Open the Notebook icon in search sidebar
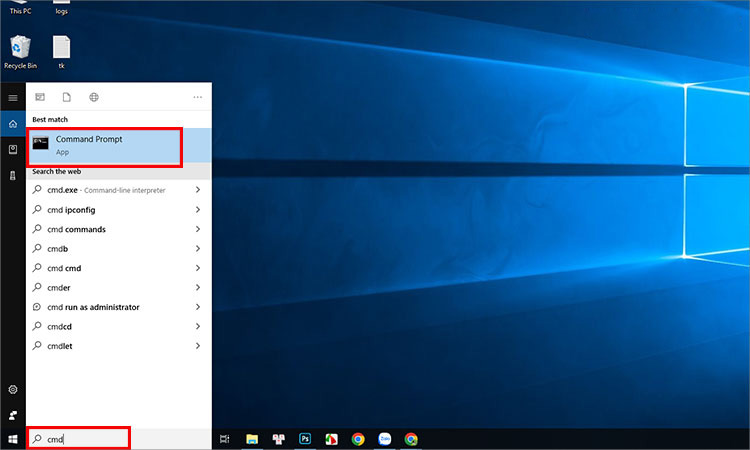 click(x=13, y=150)
